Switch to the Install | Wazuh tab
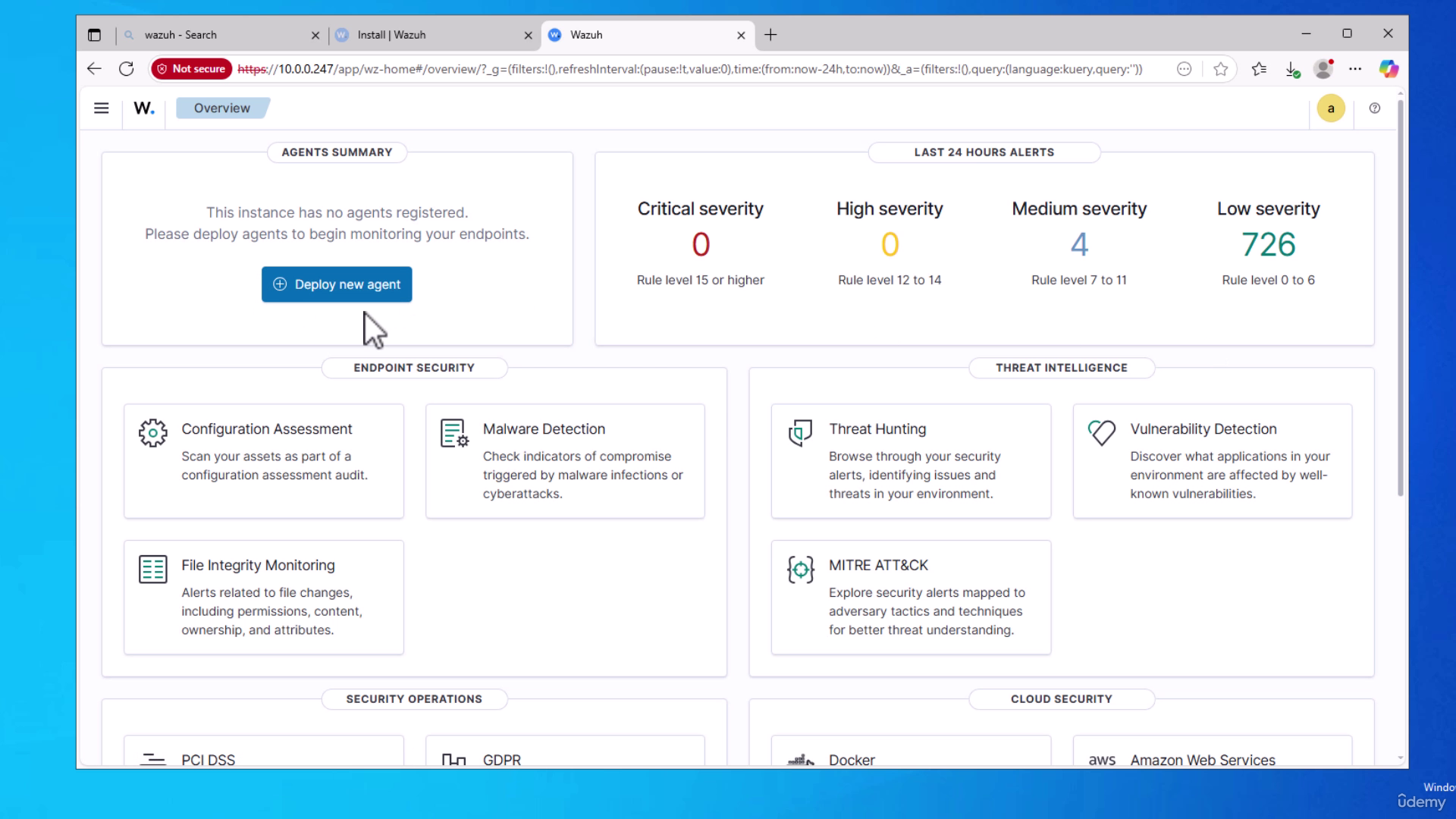This screenshot has width=1456, height=819. tap(434, 35)
